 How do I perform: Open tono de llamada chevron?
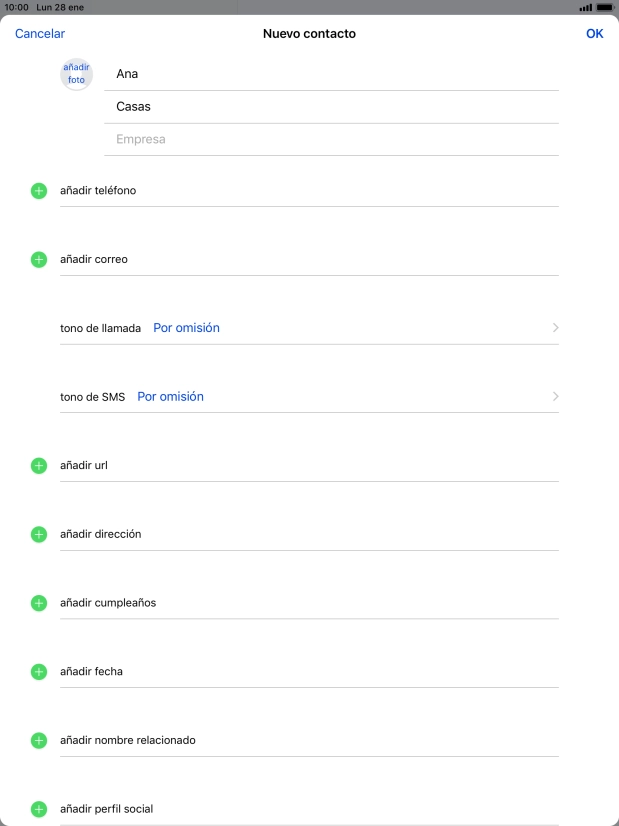(x=555, y=328)
